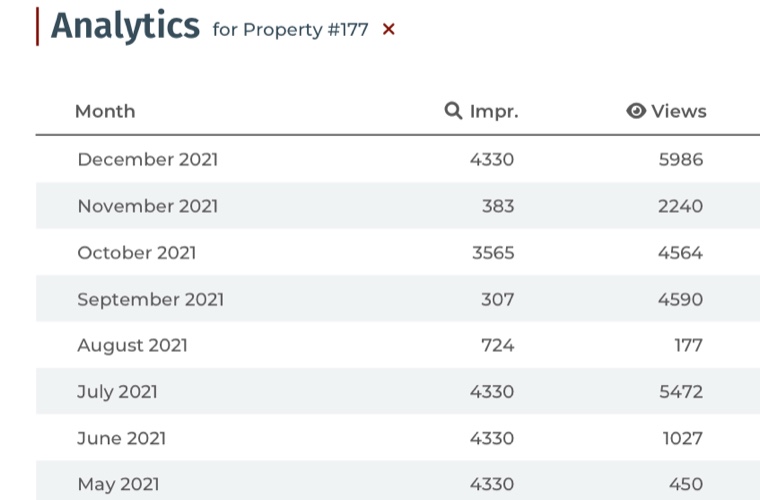Viewport: 760px width, 500px height.
Task: Click the 'for Property #177' label
Action: tap(290, 30)
